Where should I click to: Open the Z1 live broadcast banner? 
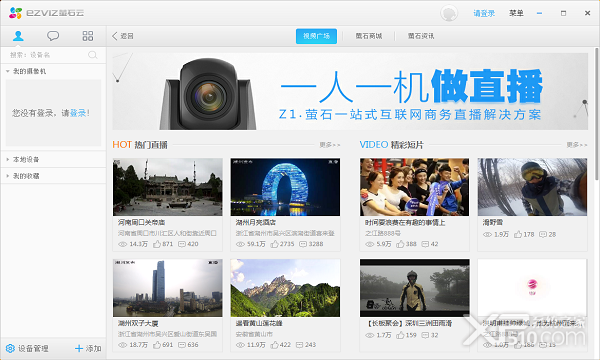click(350, 91)
